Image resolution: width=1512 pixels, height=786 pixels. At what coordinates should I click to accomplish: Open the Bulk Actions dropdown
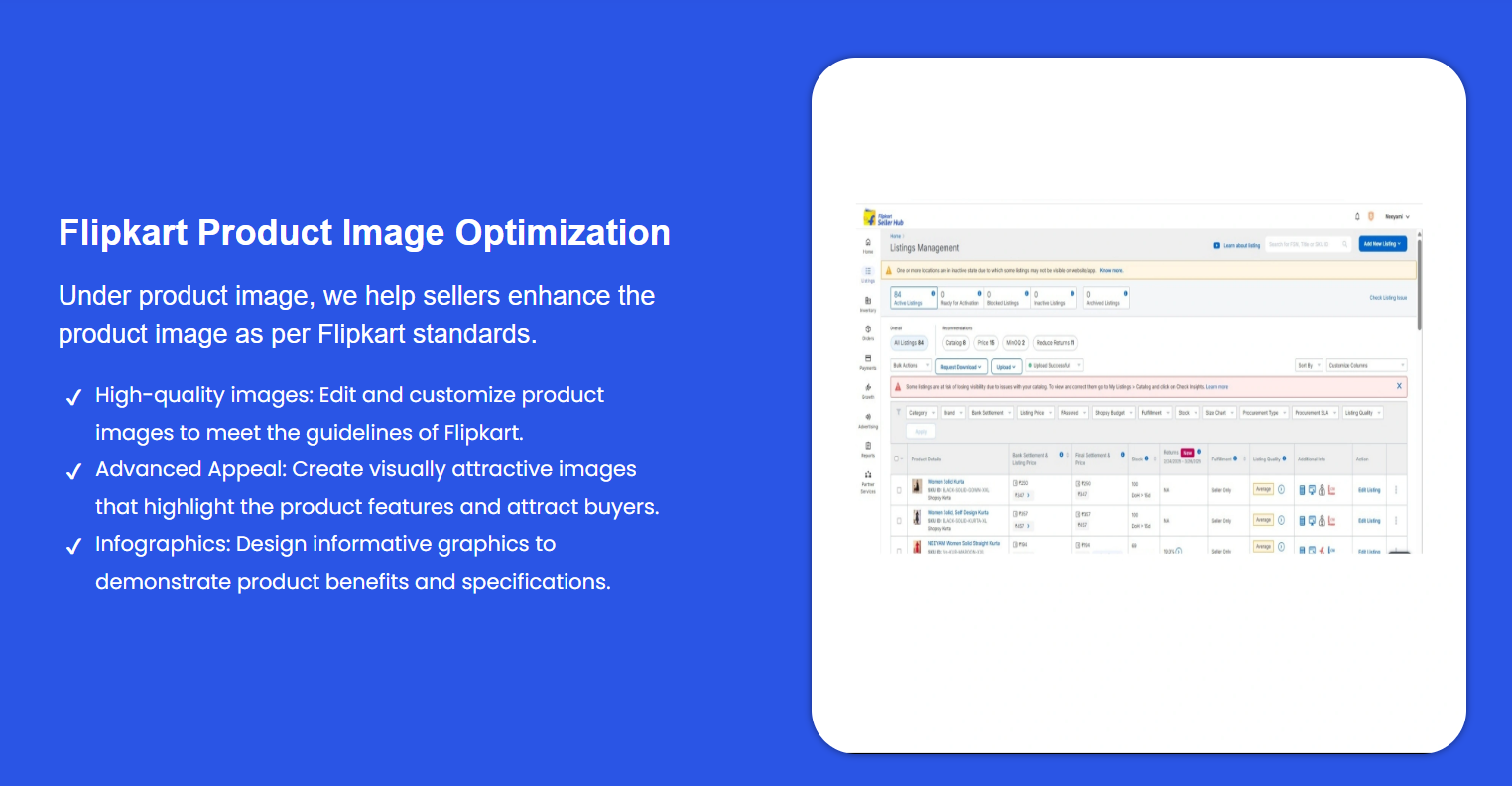coord(911,366)
